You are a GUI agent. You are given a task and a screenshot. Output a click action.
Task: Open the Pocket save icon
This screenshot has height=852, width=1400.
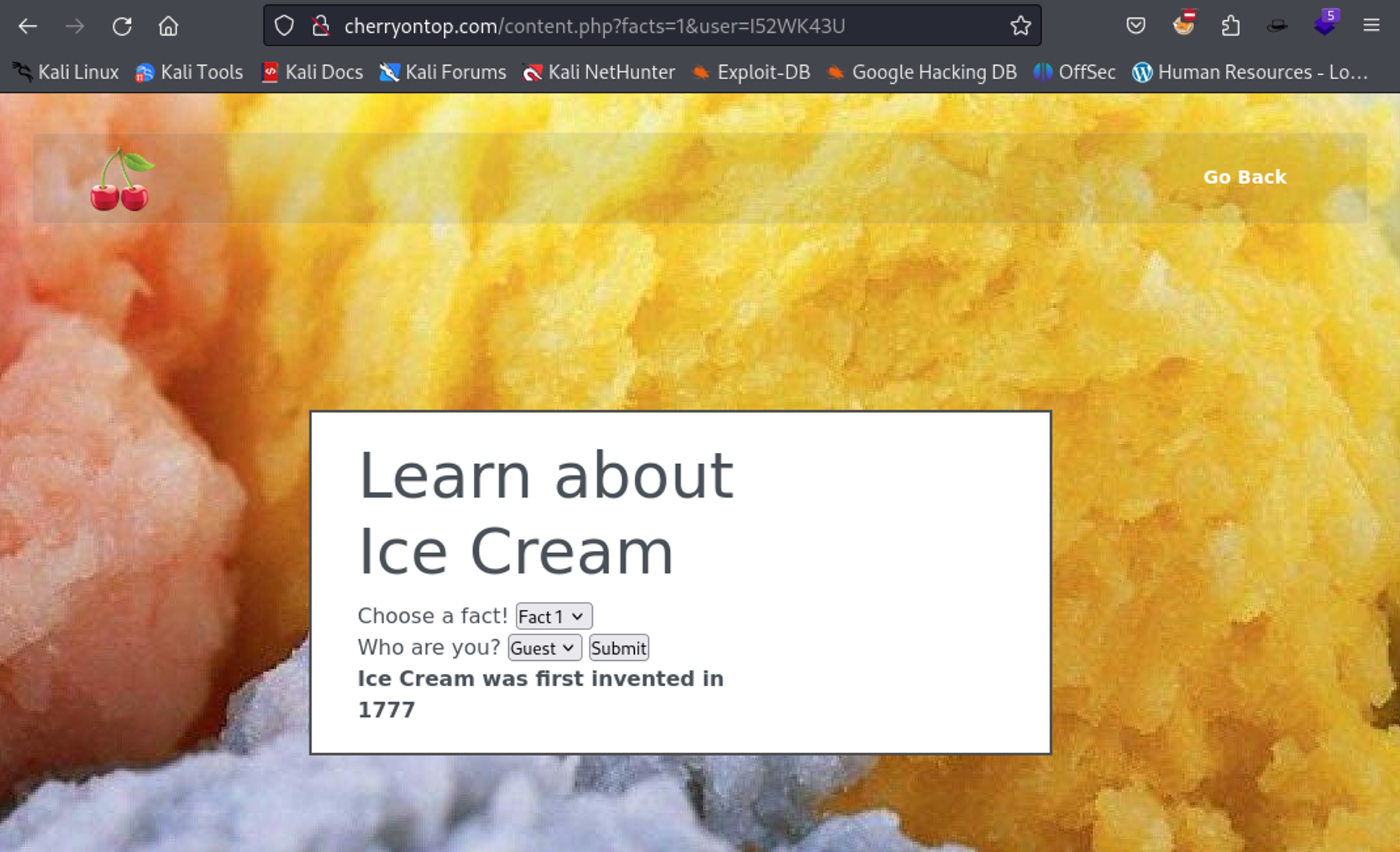(1135, 27)
